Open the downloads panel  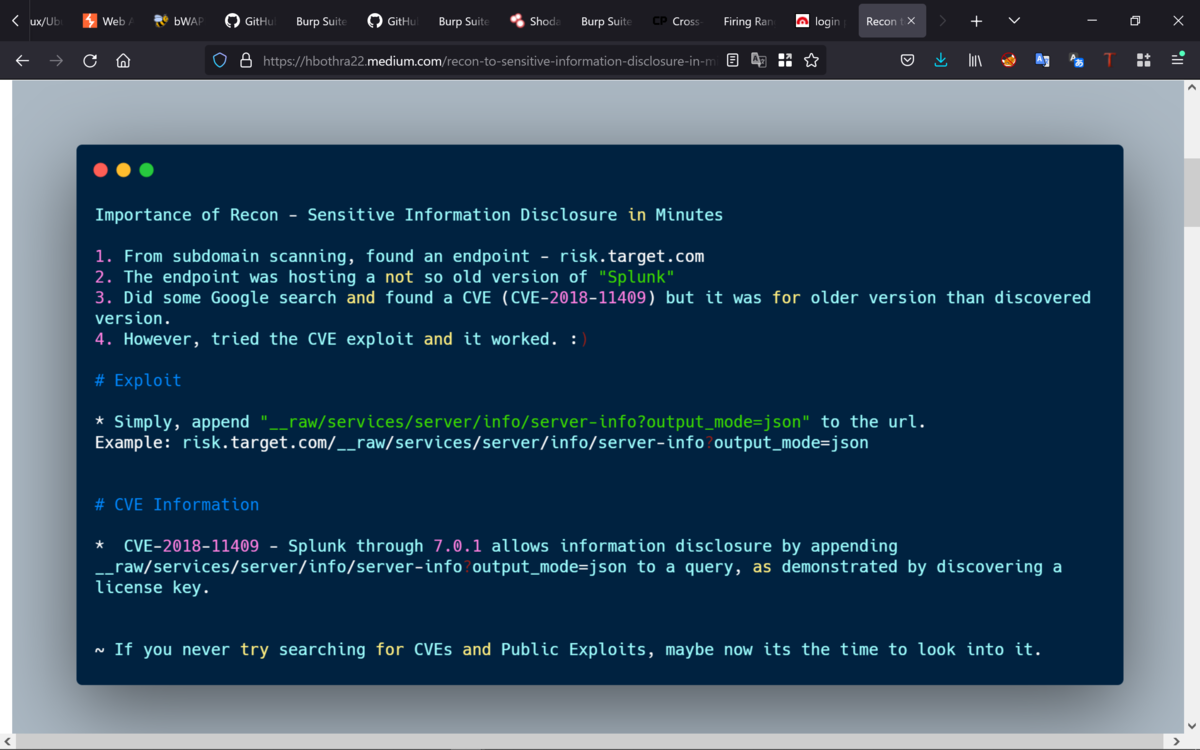[941, 61]
